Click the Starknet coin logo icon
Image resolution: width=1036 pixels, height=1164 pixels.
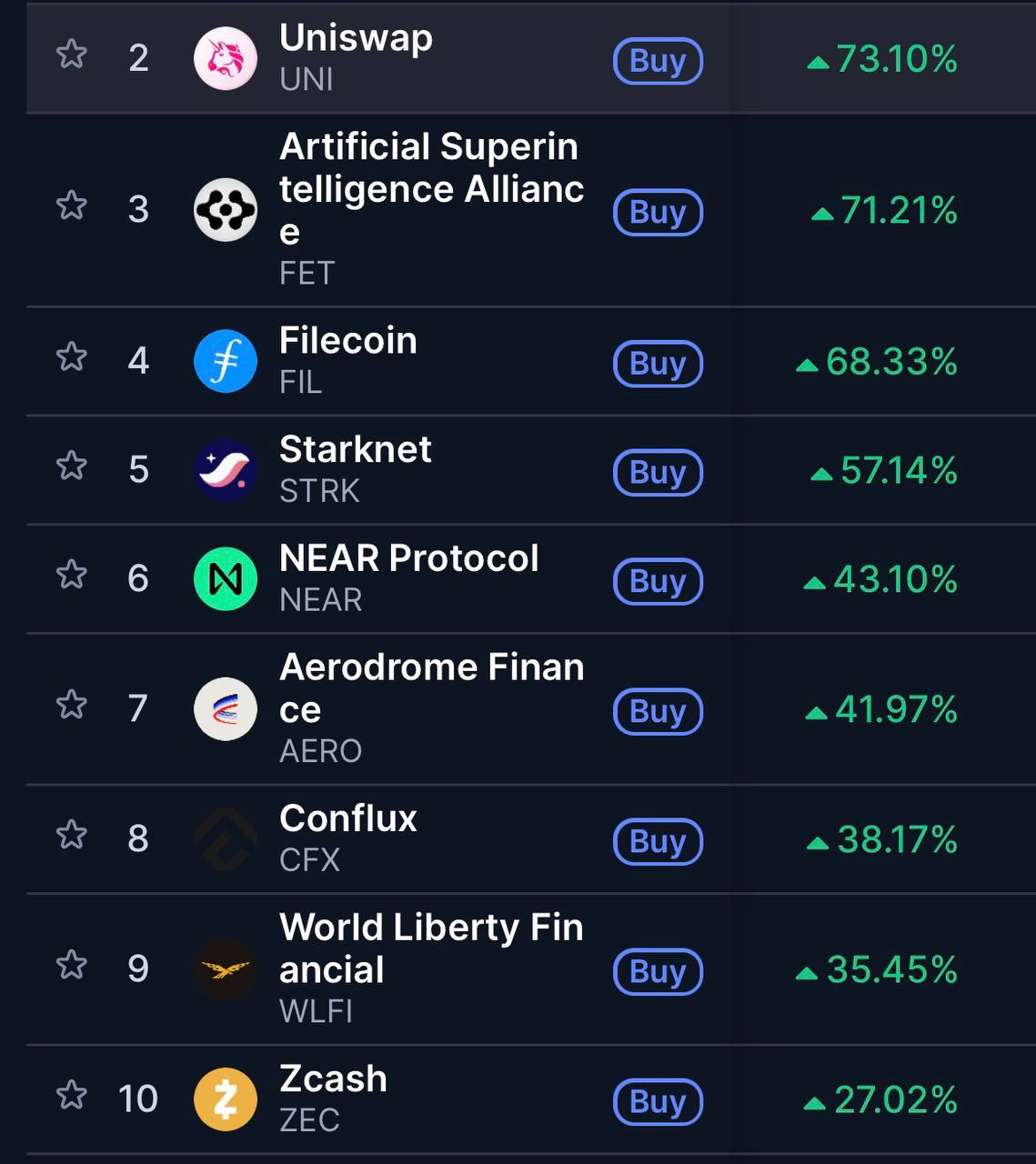click(226, 470)
